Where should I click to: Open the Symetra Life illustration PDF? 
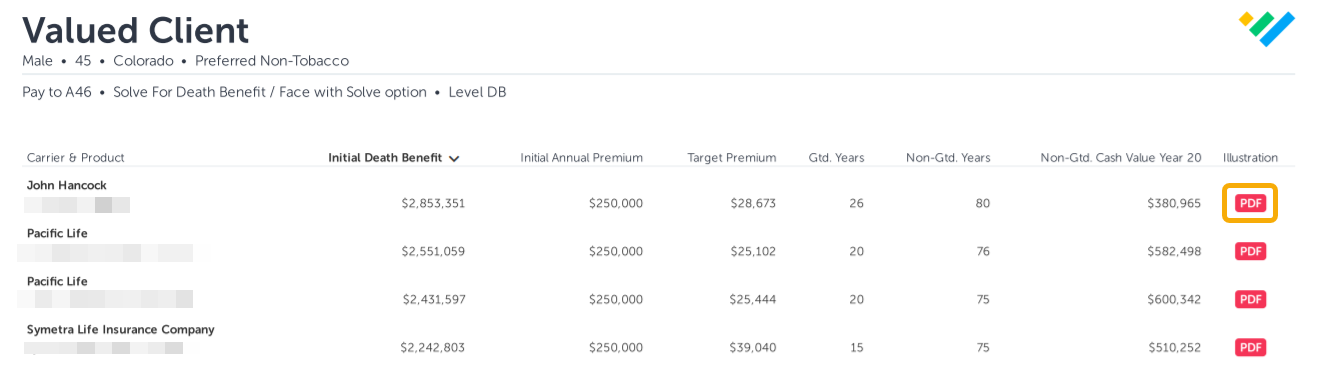pos(1250,347)
